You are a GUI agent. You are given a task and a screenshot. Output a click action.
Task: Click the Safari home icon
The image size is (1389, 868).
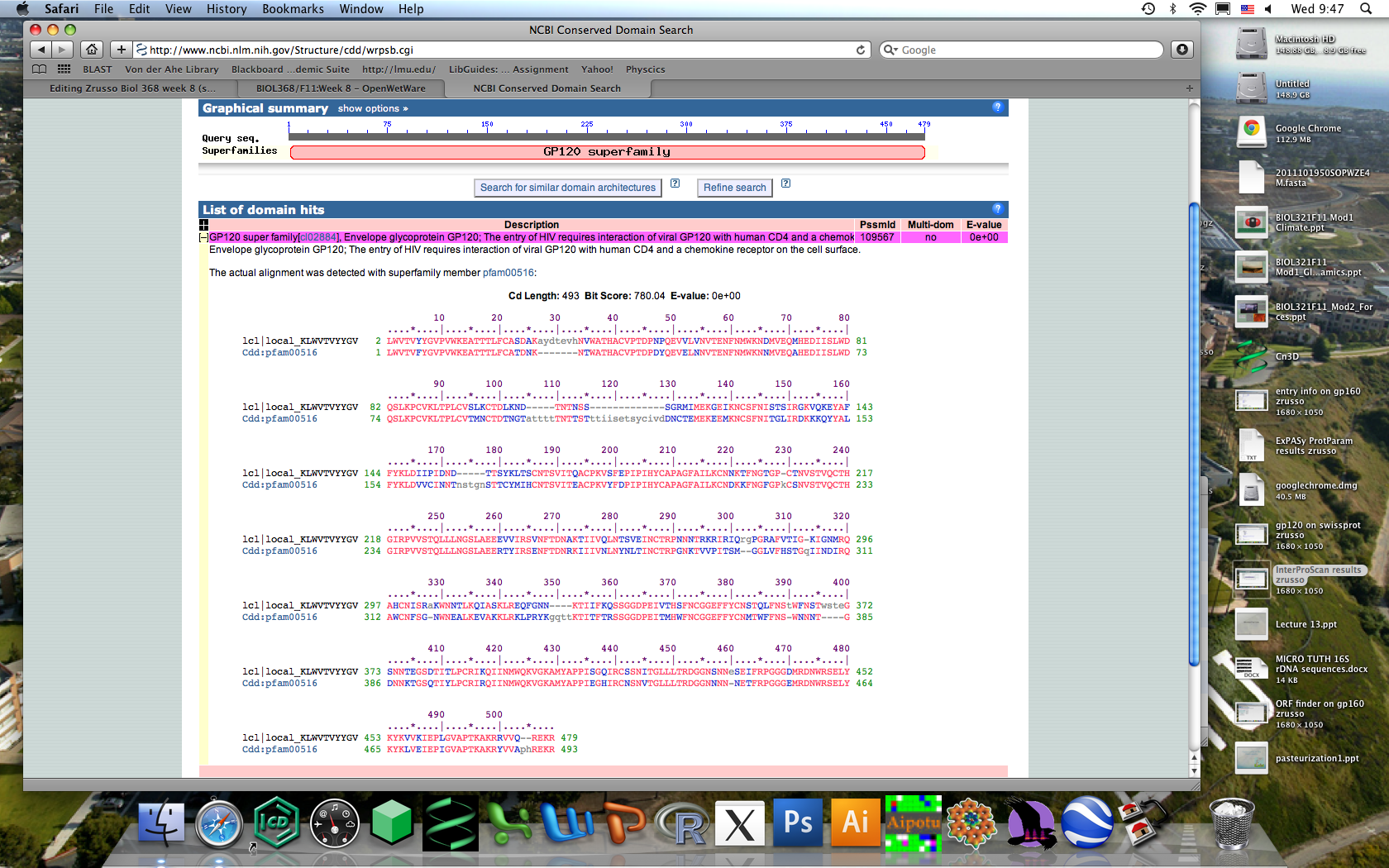[x=92, y=50]
